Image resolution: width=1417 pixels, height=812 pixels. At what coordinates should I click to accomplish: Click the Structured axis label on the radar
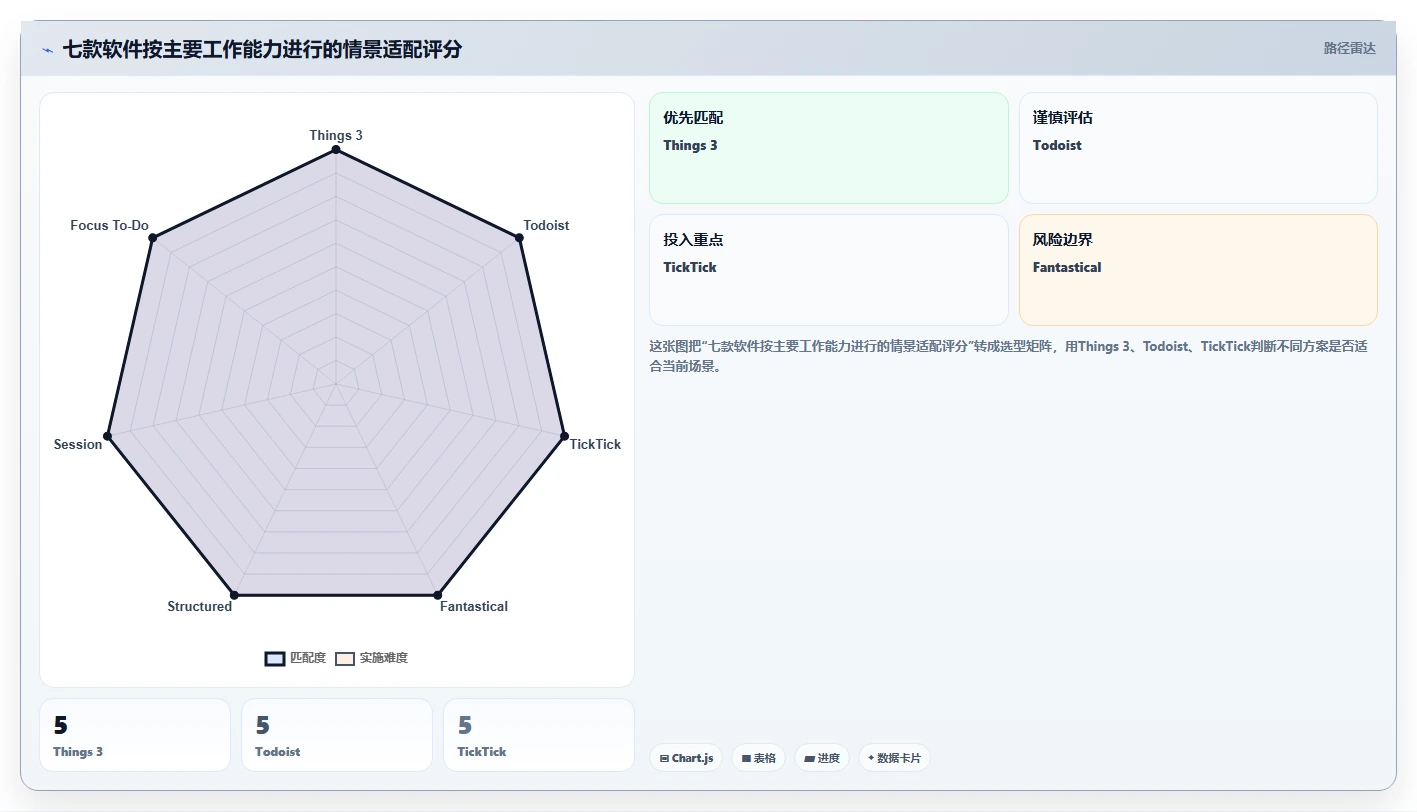pos(200,606)
